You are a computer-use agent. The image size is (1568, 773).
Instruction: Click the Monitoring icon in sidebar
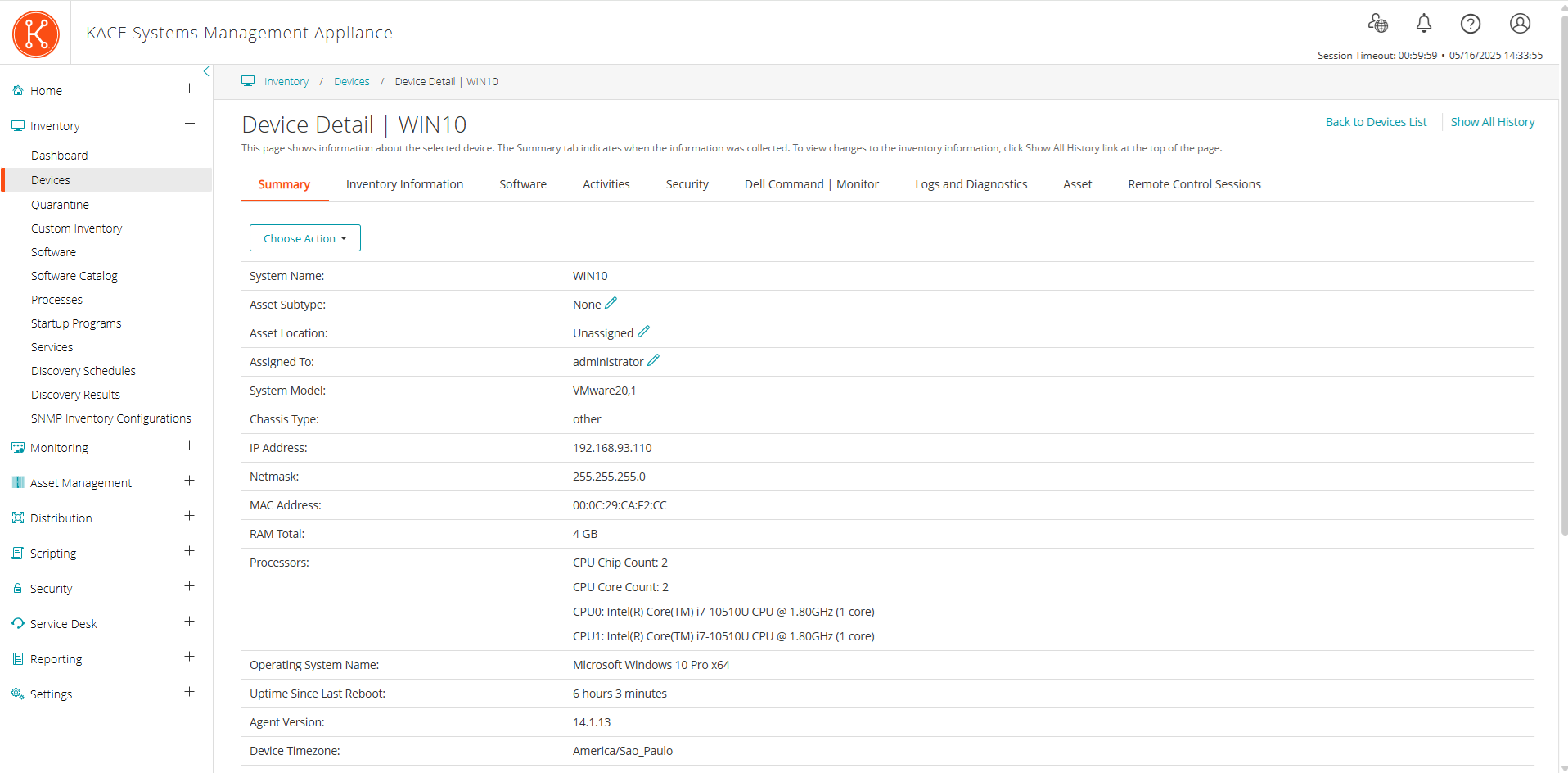tap(18, 448)
